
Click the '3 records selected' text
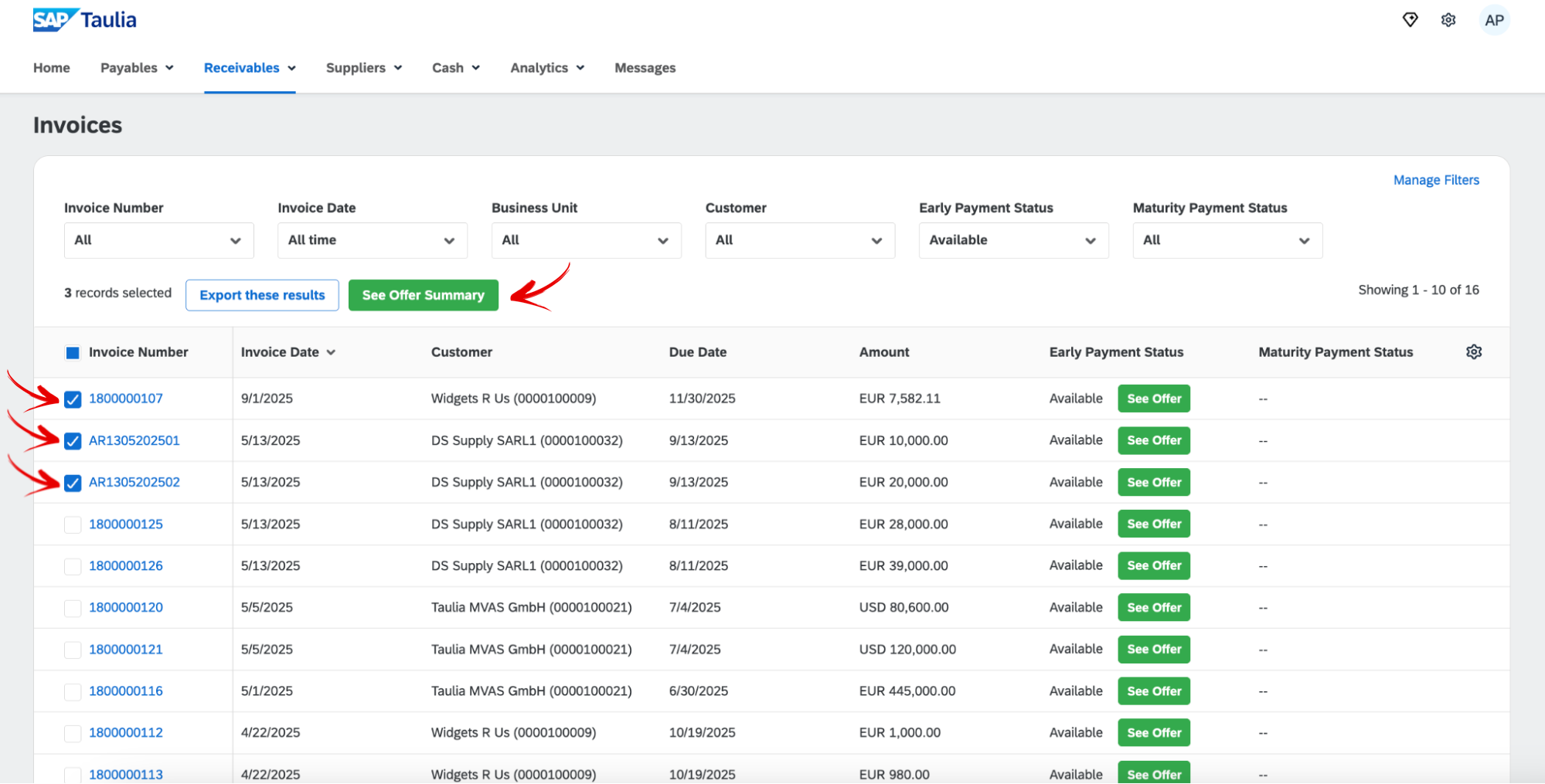click(117, 293)
